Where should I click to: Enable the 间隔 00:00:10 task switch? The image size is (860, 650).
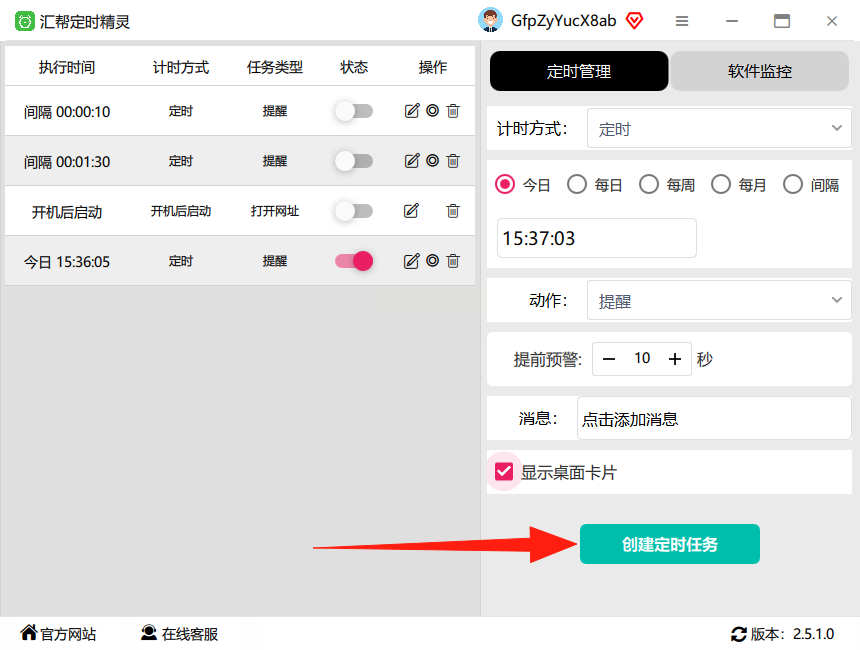tap(354, 111)
